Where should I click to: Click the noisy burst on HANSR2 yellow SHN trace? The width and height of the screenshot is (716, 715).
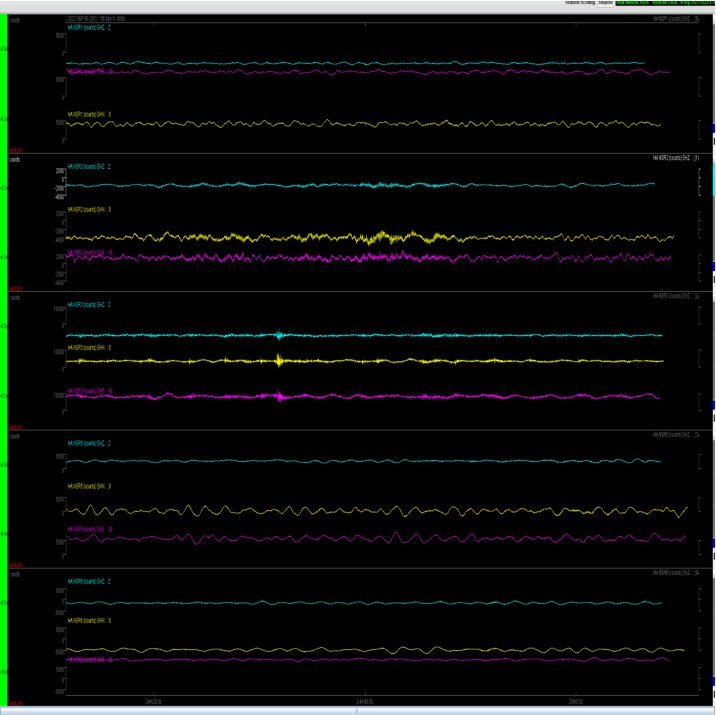382,237
